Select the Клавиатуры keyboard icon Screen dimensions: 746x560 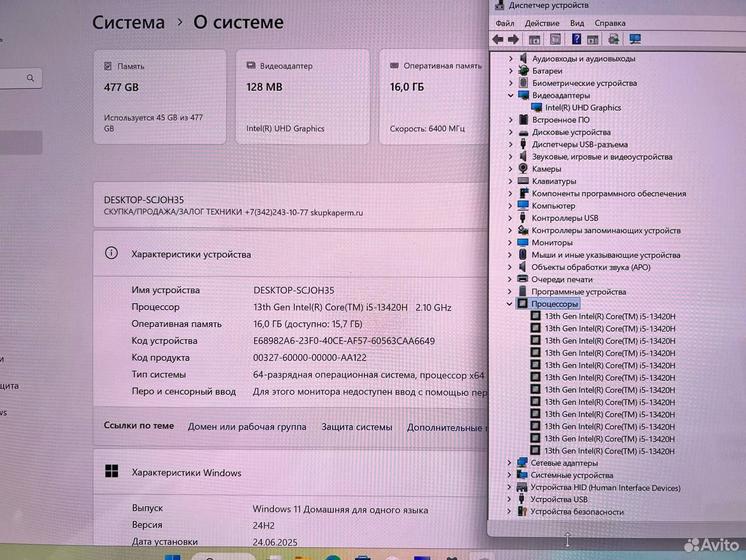[x=523, y=181]
